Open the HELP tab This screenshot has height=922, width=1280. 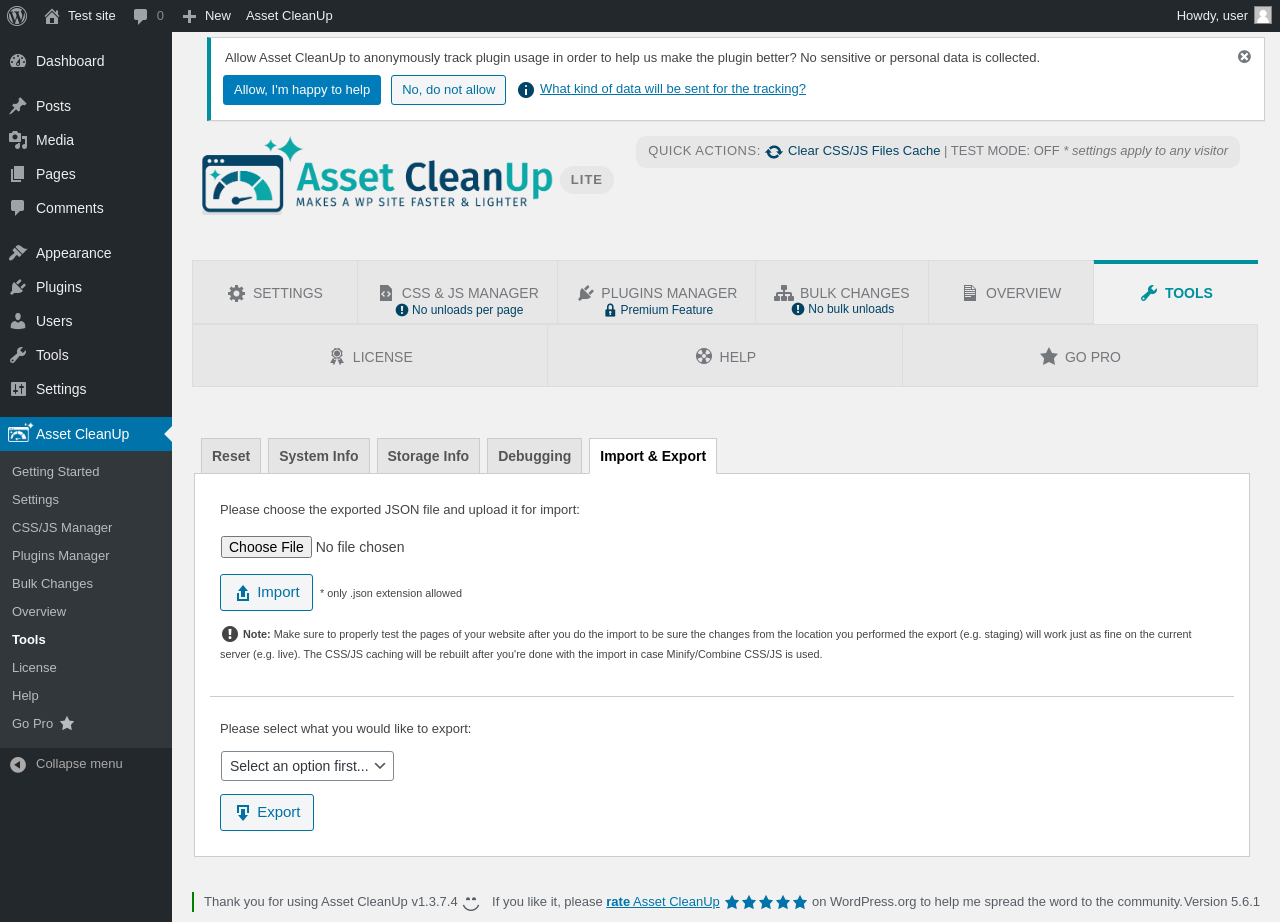pyautogui.click(x=725, y=356)
